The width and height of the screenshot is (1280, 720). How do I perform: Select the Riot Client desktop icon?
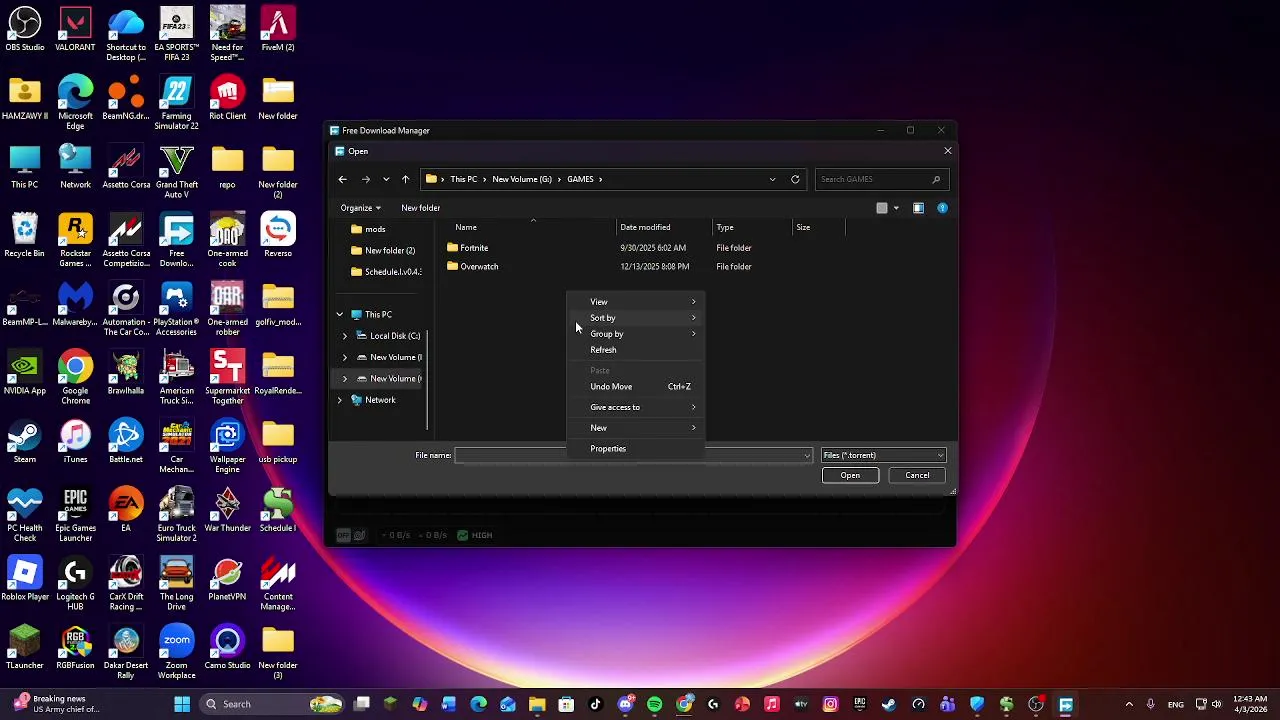(x=227, y=99)
